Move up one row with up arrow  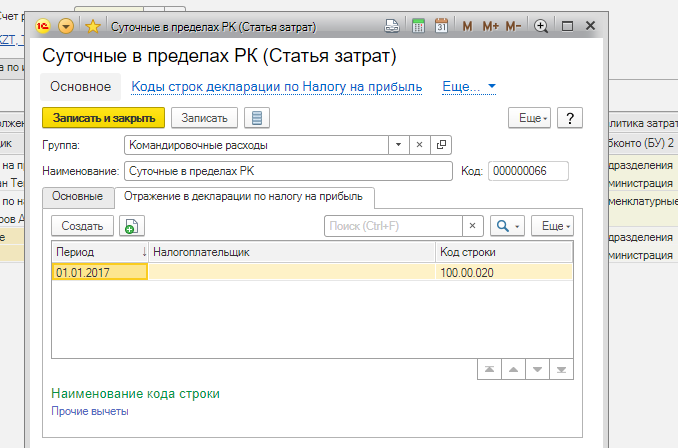click(513, 369)
